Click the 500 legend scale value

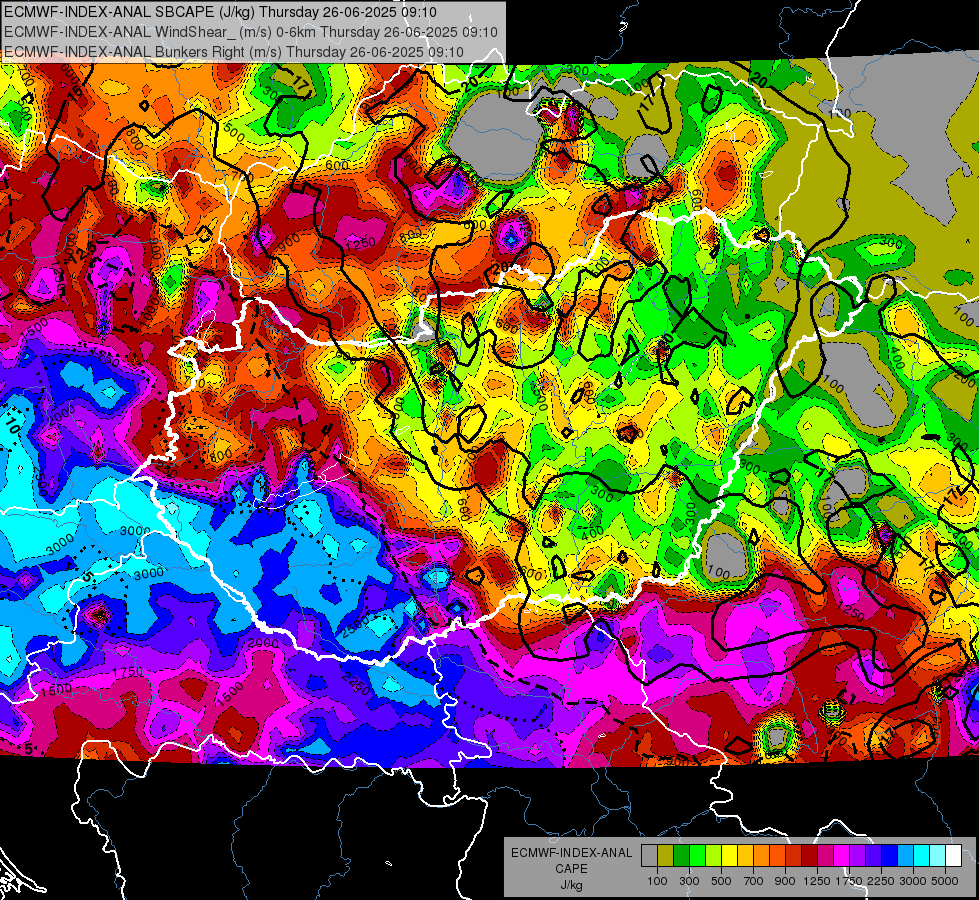coord(721,881)
